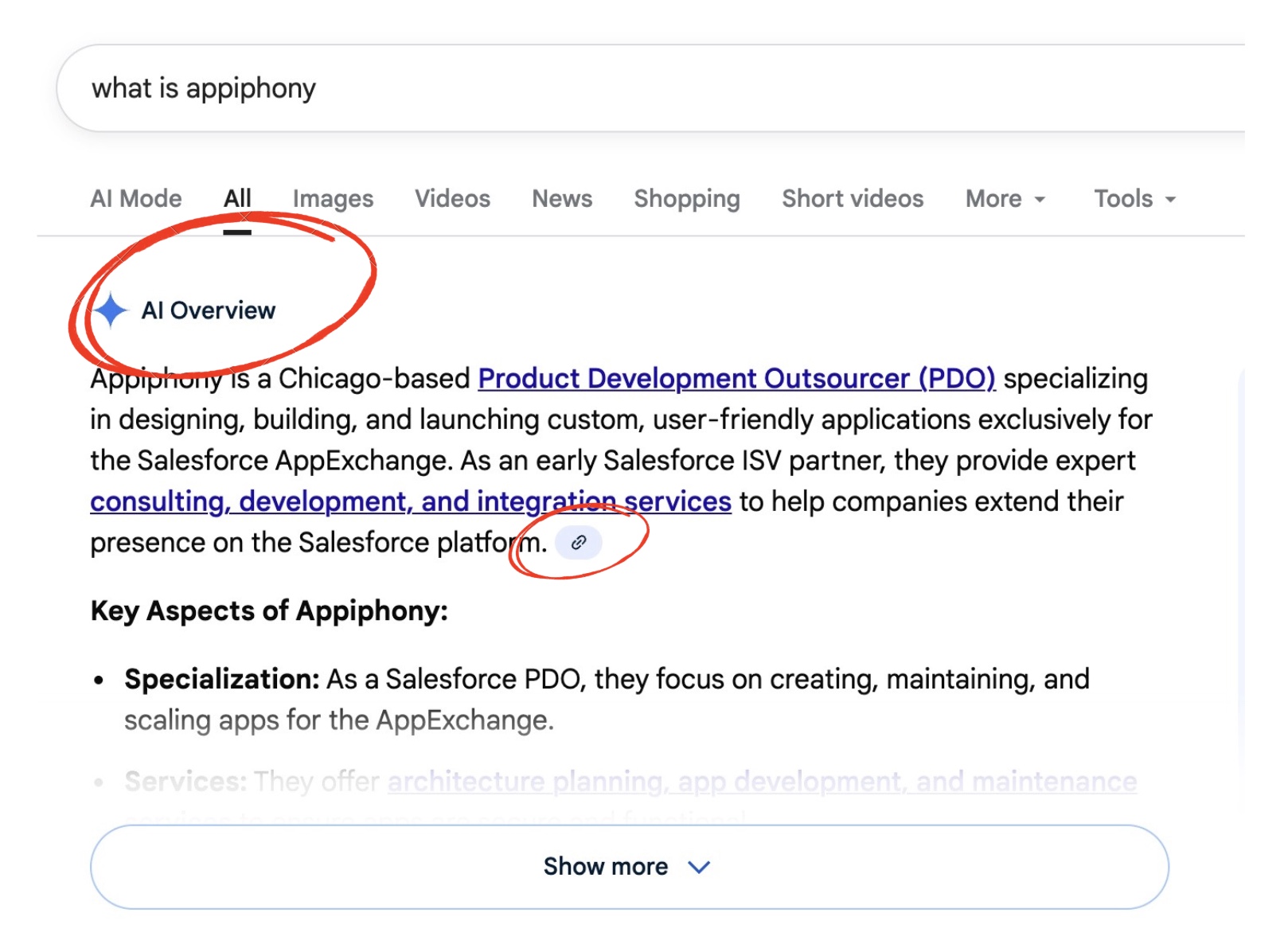This screenshot has height=944, width=1288.
Task: Open the Product Development Outsourcer (PDO) link
Action: coord(736,379)
